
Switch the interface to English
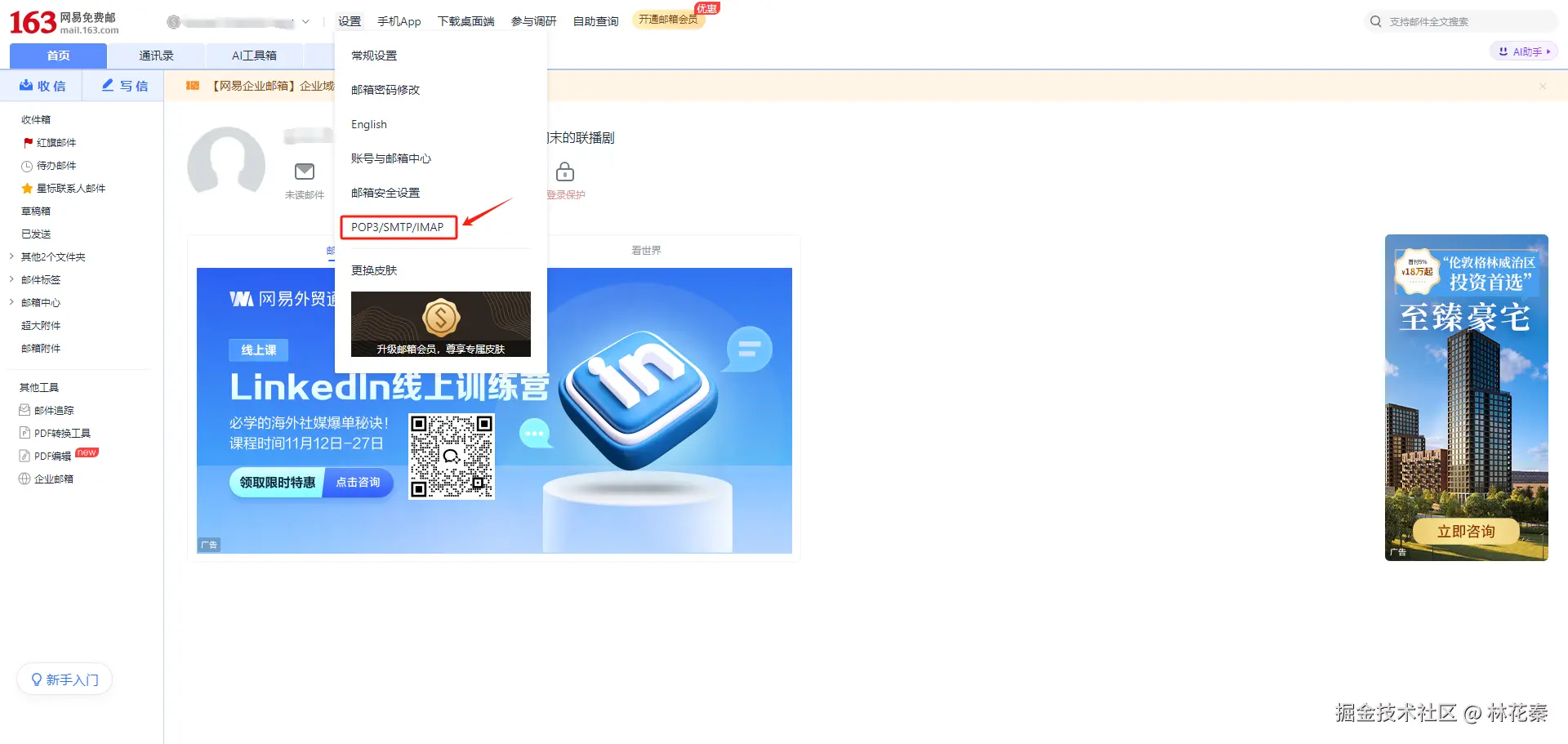[x=368, y=123]
